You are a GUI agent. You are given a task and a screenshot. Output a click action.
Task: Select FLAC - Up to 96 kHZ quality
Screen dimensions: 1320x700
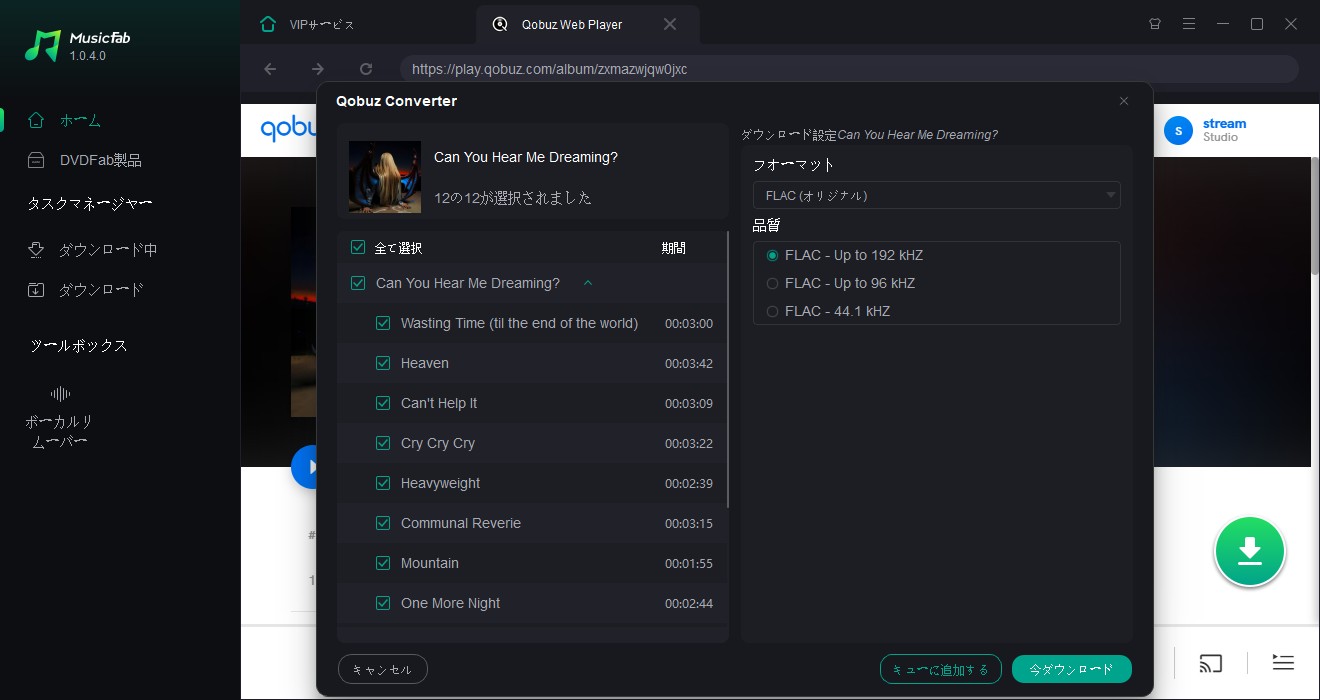click(772, 283)
